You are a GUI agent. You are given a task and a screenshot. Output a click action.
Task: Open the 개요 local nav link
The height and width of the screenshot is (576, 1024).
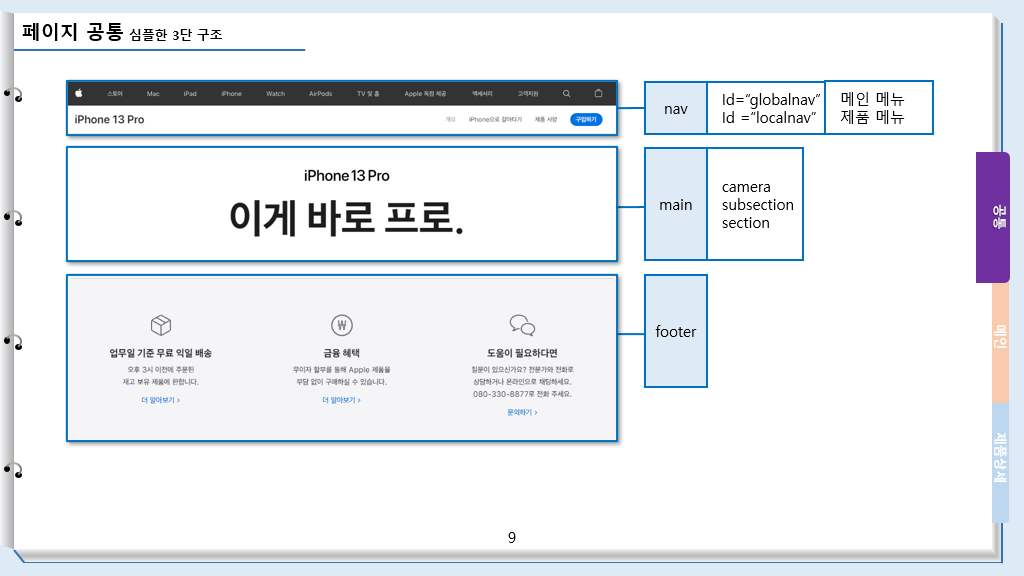coord(450,120)
